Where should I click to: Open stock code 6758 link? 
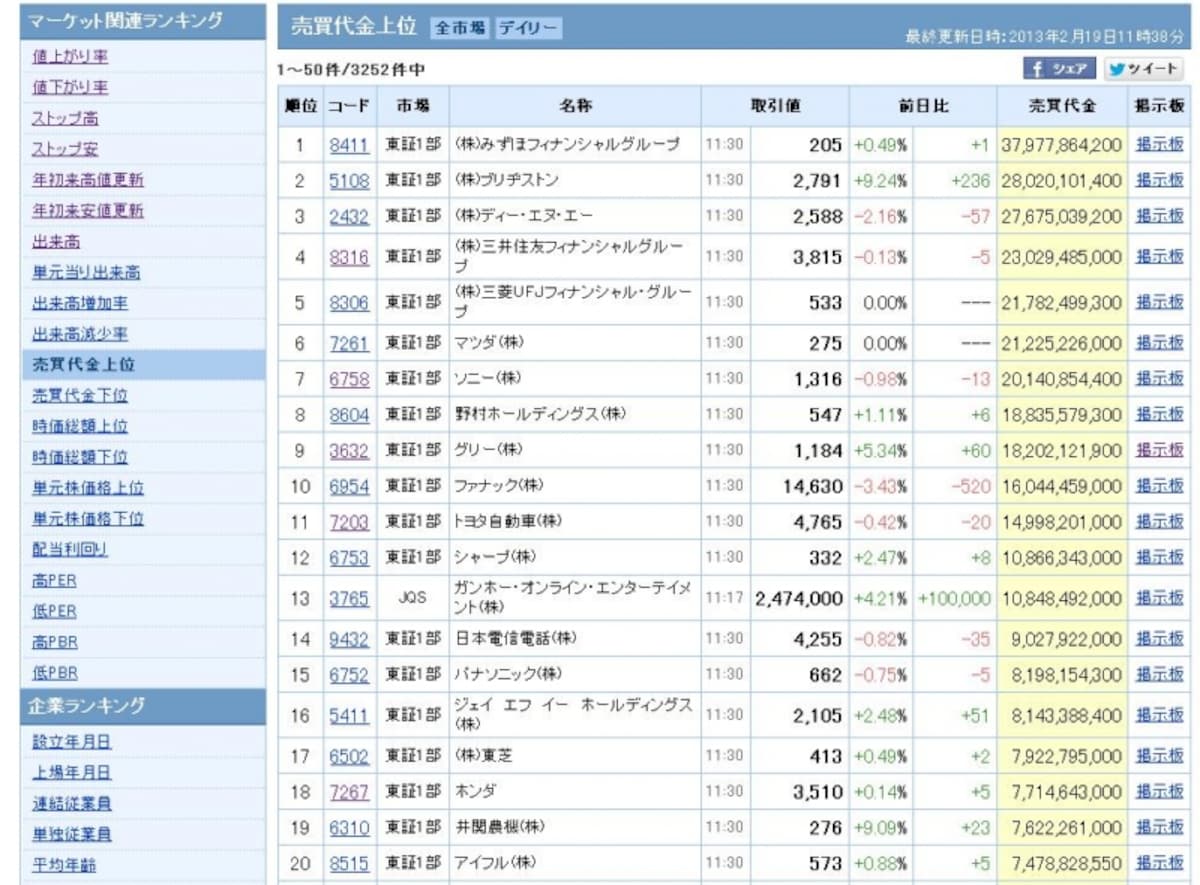[349, 380]
